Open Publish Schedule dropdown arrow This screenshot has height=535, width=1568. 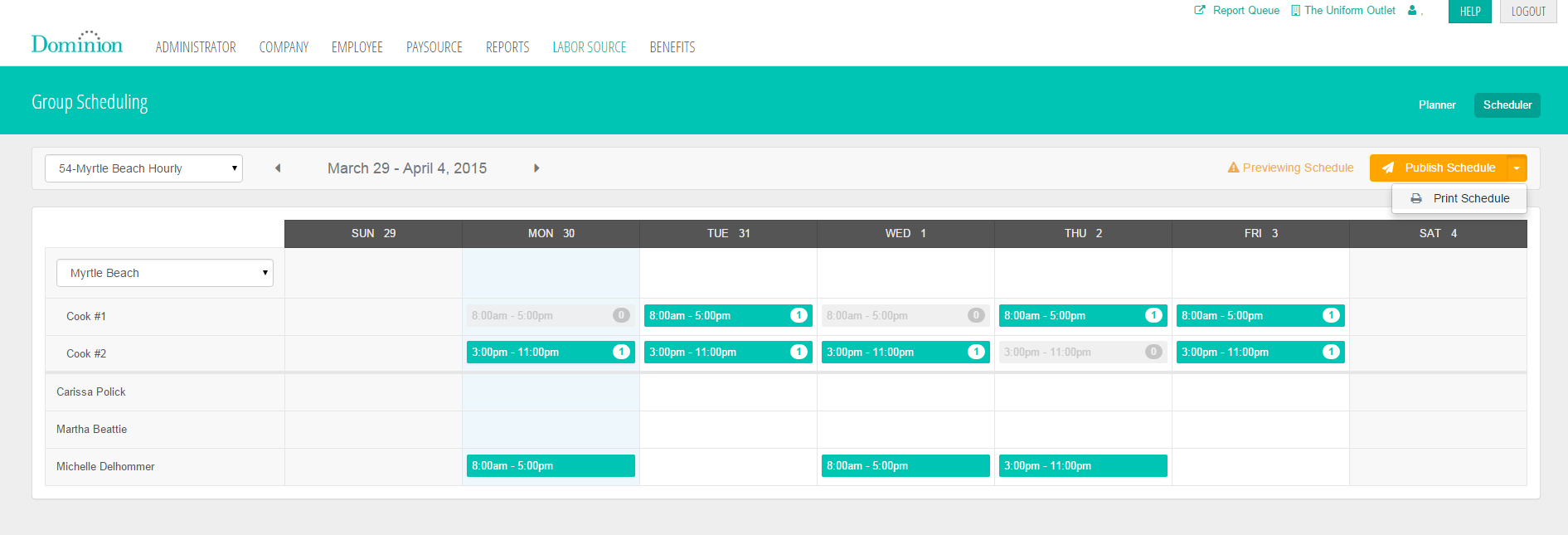(x=1517, y=168)
